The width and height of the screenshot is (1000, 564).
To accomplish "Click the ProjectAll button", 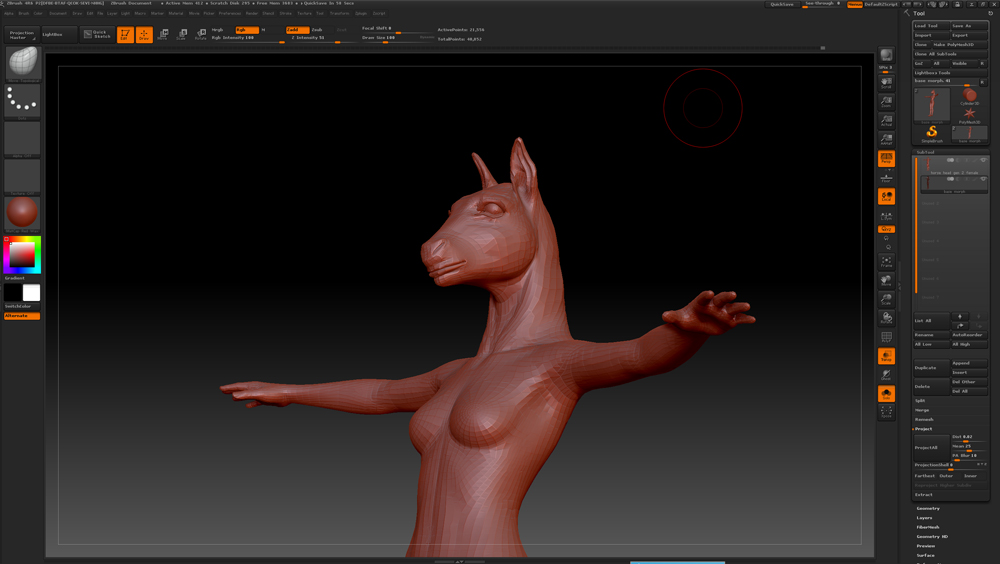I will tap(930, 447).
